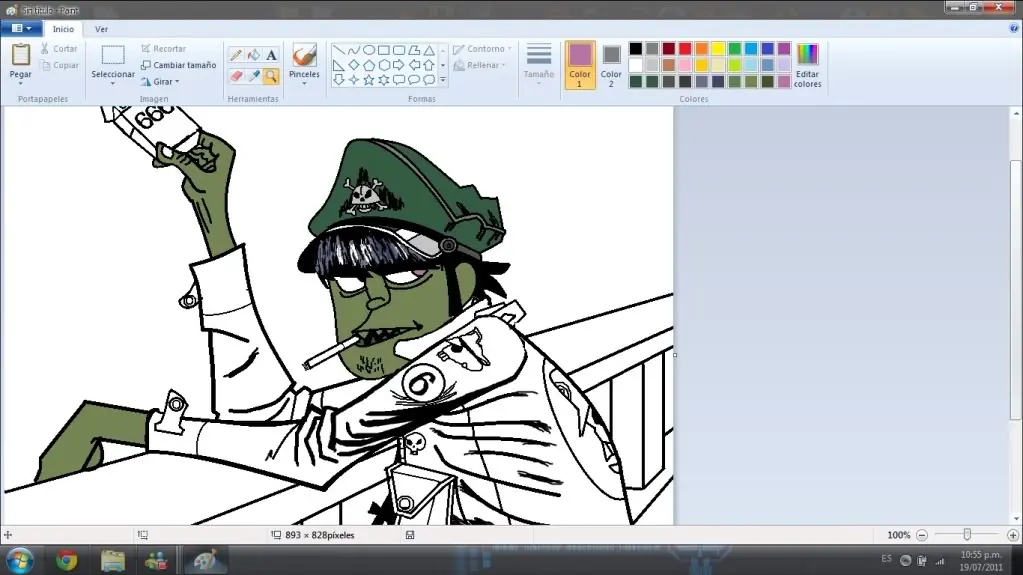Screen dimensions: 1023x575
Task: Click the Pinceles brush icon
Action: (304, 55)
